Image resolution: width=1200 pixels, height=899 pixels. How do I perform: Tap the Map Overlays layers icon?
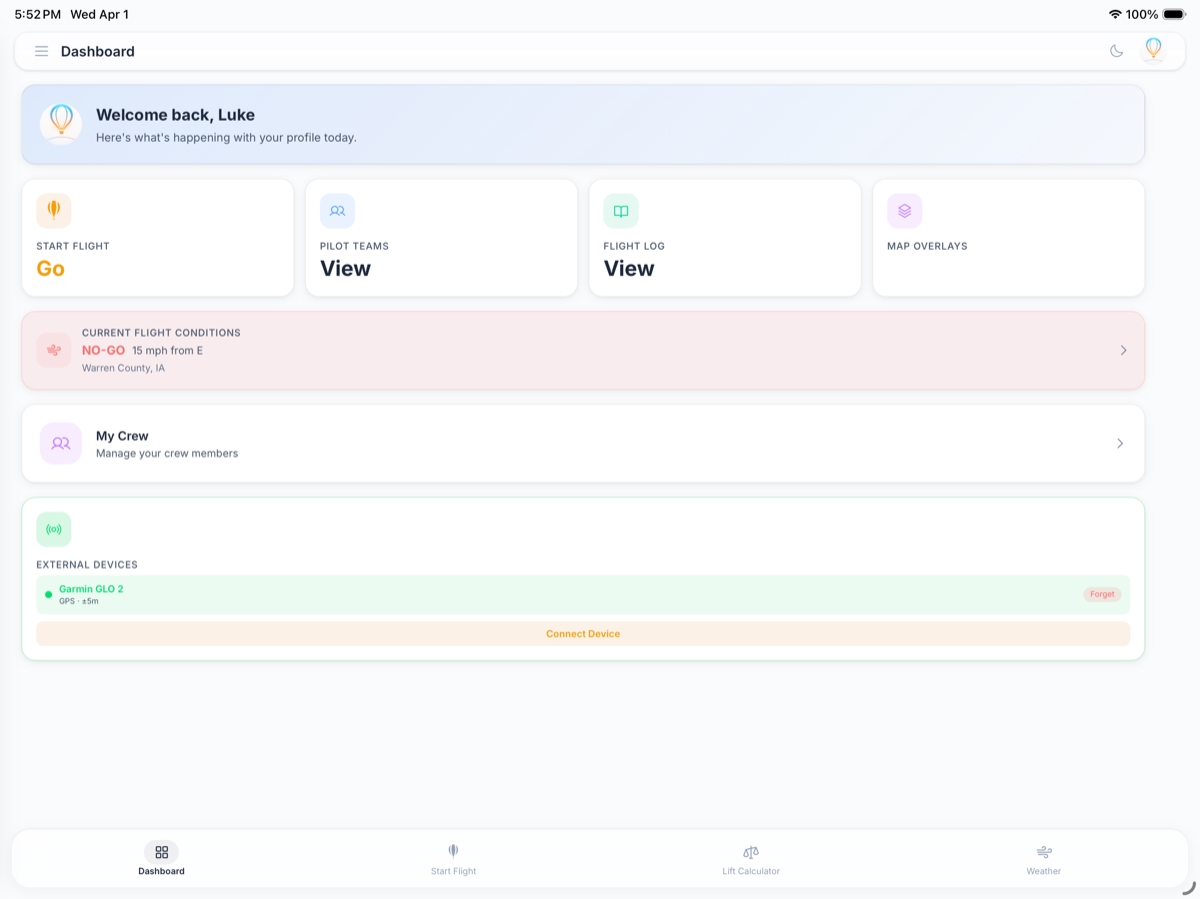(904, 211)
